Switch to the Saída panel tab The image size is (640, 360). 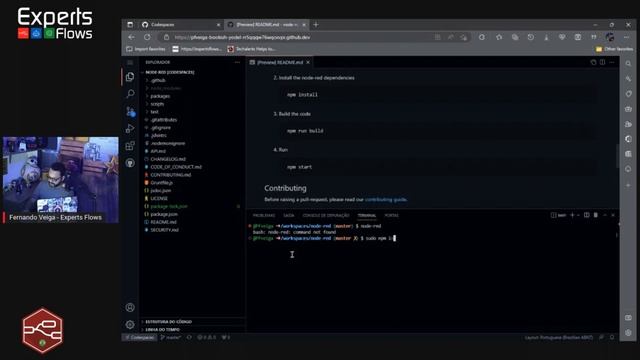[289, 215]
